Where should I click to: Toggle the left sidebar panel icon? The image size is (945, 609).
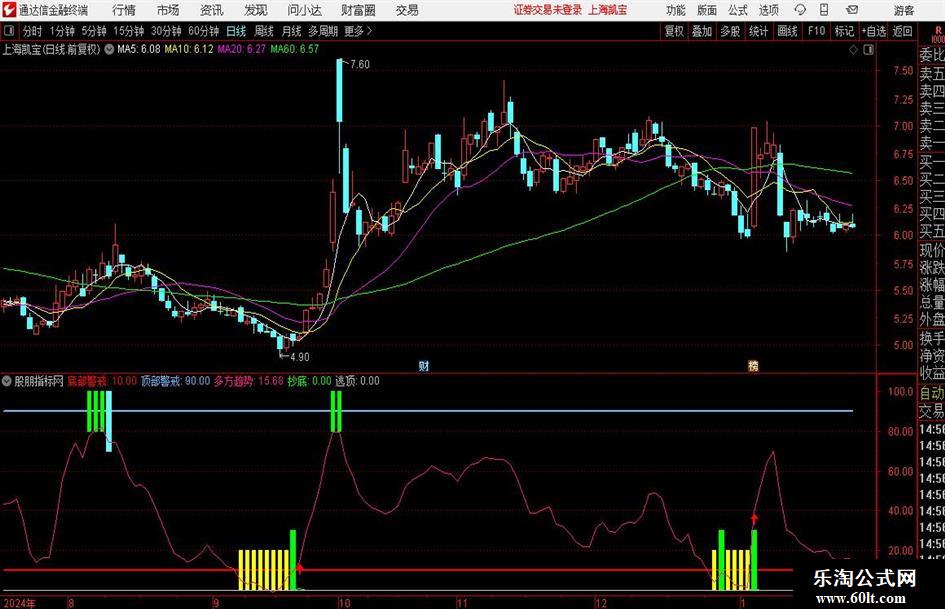click(8, 31)
